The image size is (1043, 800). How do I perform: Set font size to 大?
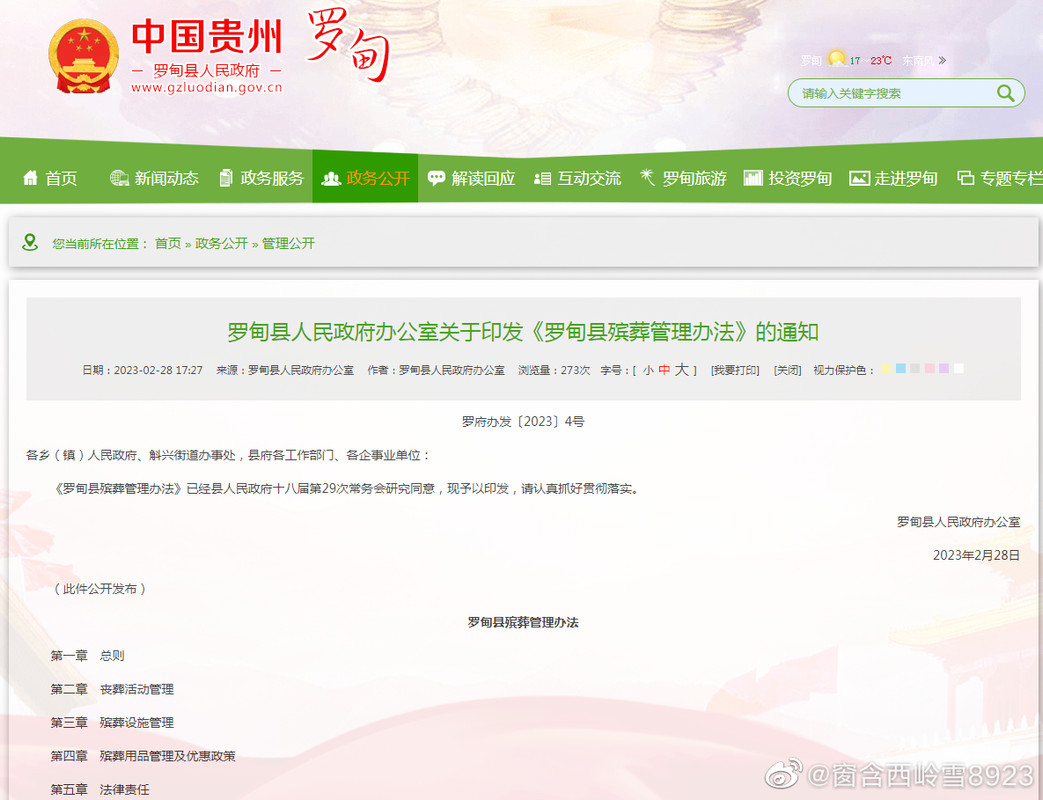(x=681, y=370)
